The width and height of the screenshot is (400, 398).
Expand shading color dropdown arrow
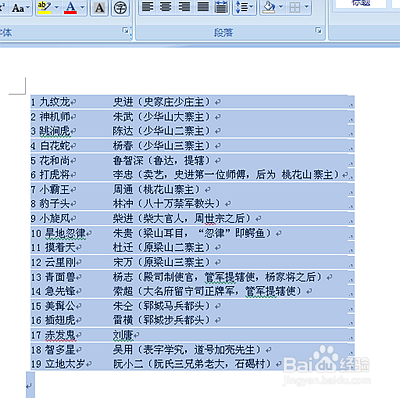(281, 7)
